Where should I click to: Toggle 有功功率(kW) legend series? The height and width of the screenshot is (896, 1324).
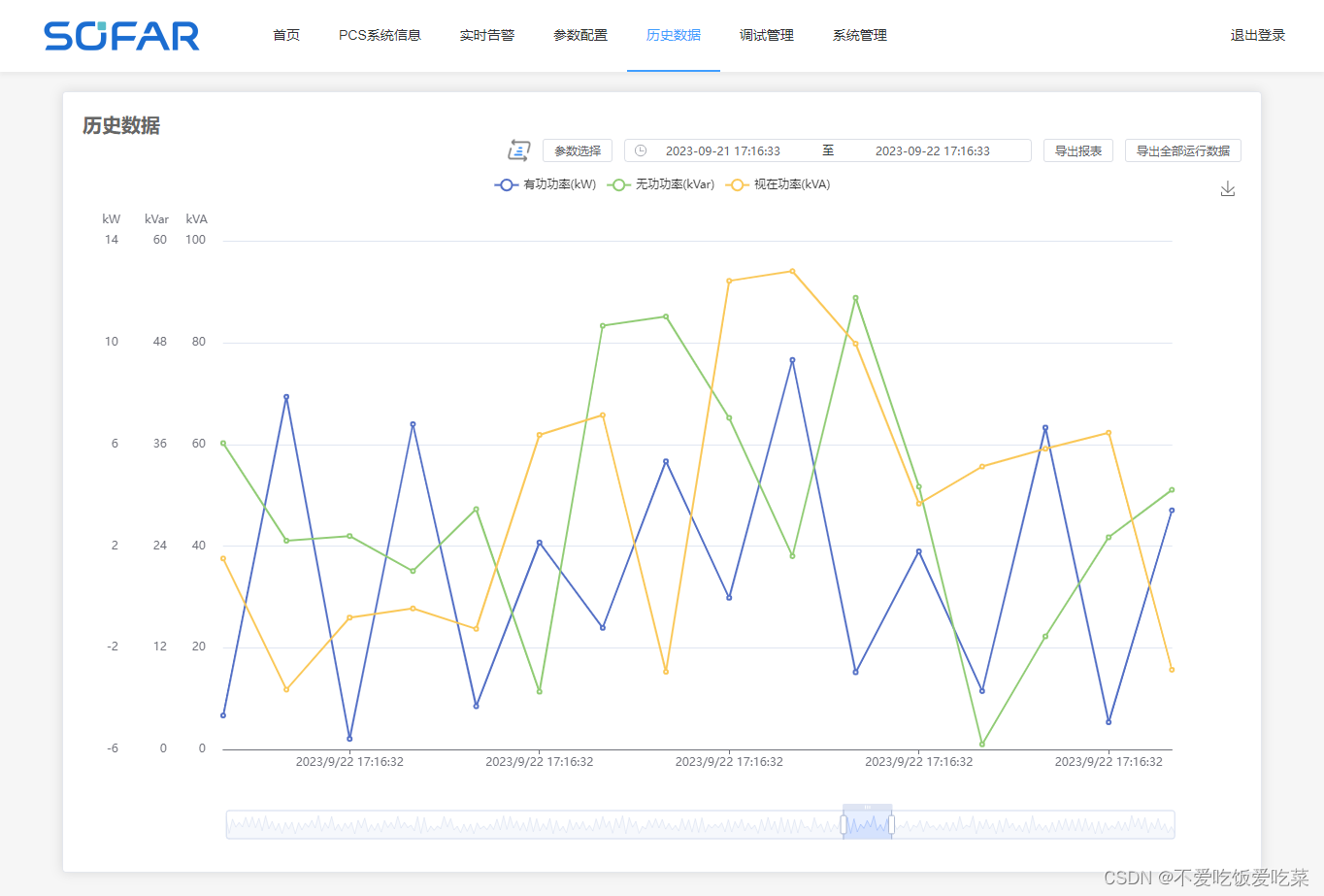[x=546, y=184]
